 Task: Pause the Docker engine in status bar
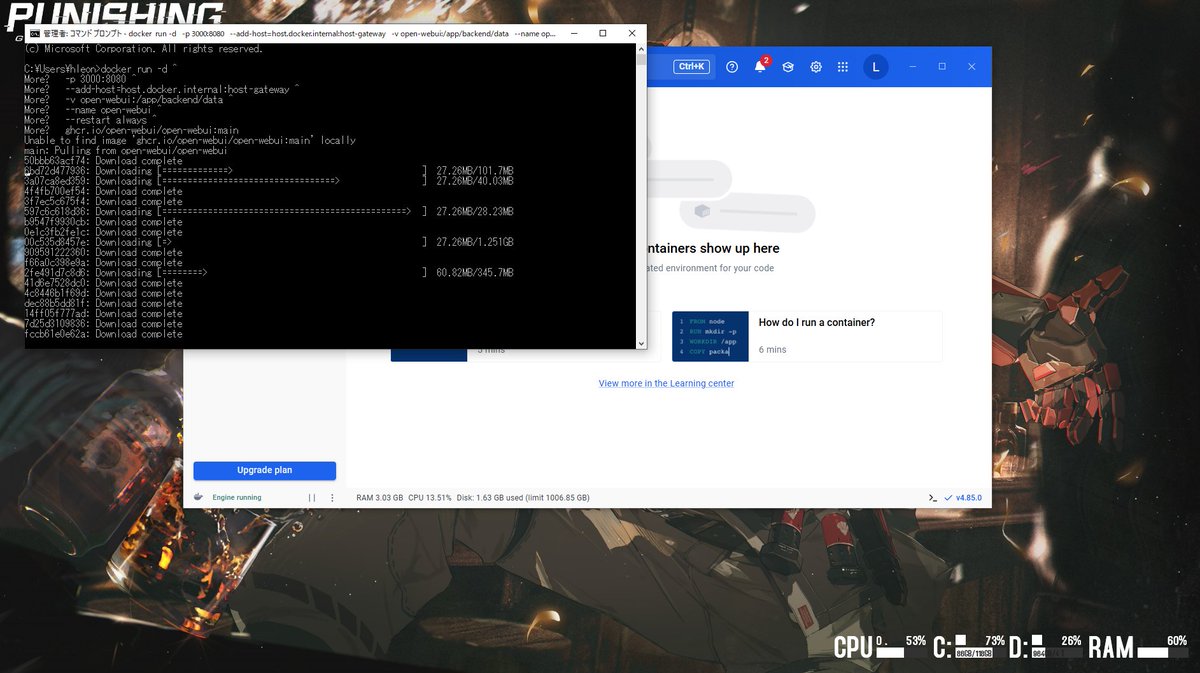click(312, 497)
